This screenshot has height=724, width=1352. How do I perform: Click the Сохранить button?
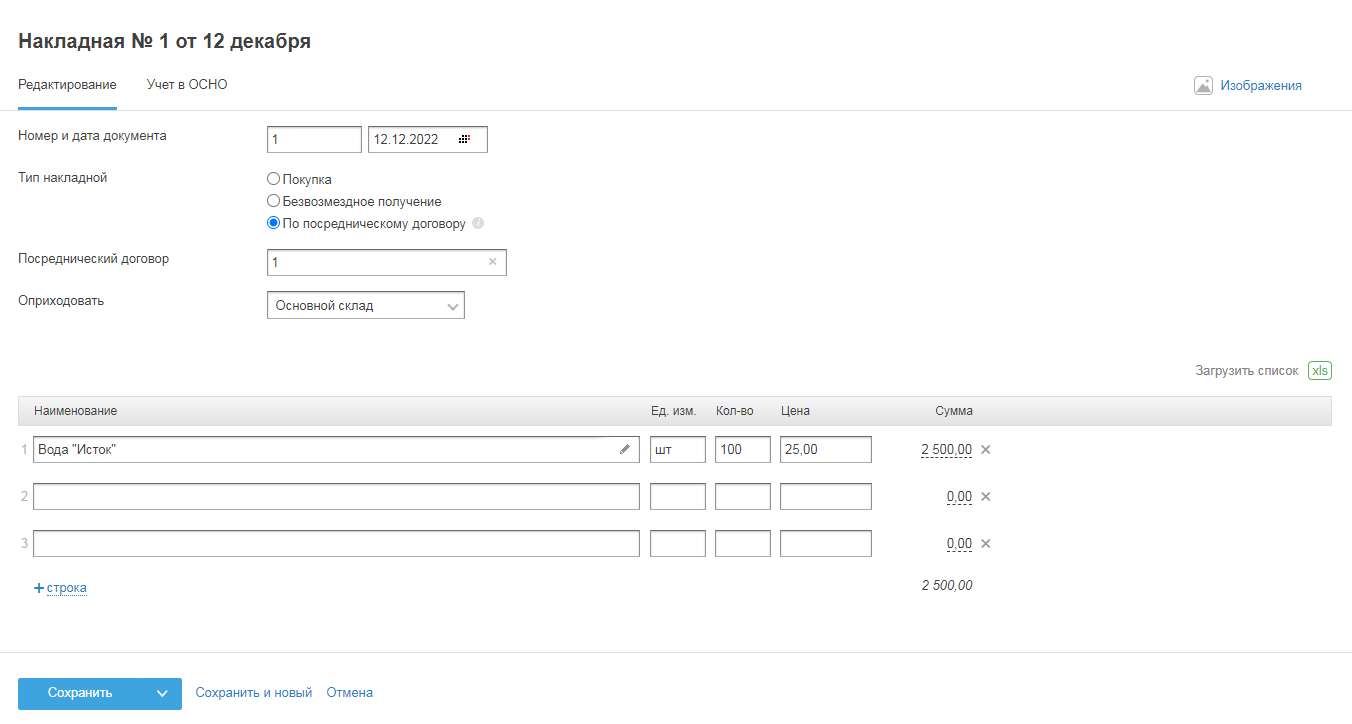[x=80, y=693]
